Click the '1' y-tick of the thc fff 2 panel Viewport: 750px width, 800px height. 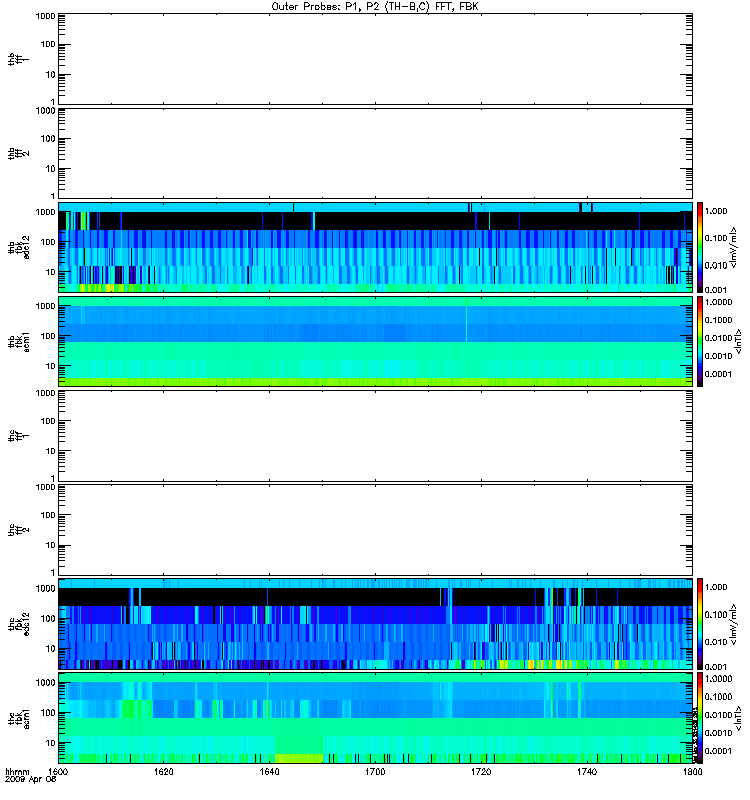(x=53, y=572)
